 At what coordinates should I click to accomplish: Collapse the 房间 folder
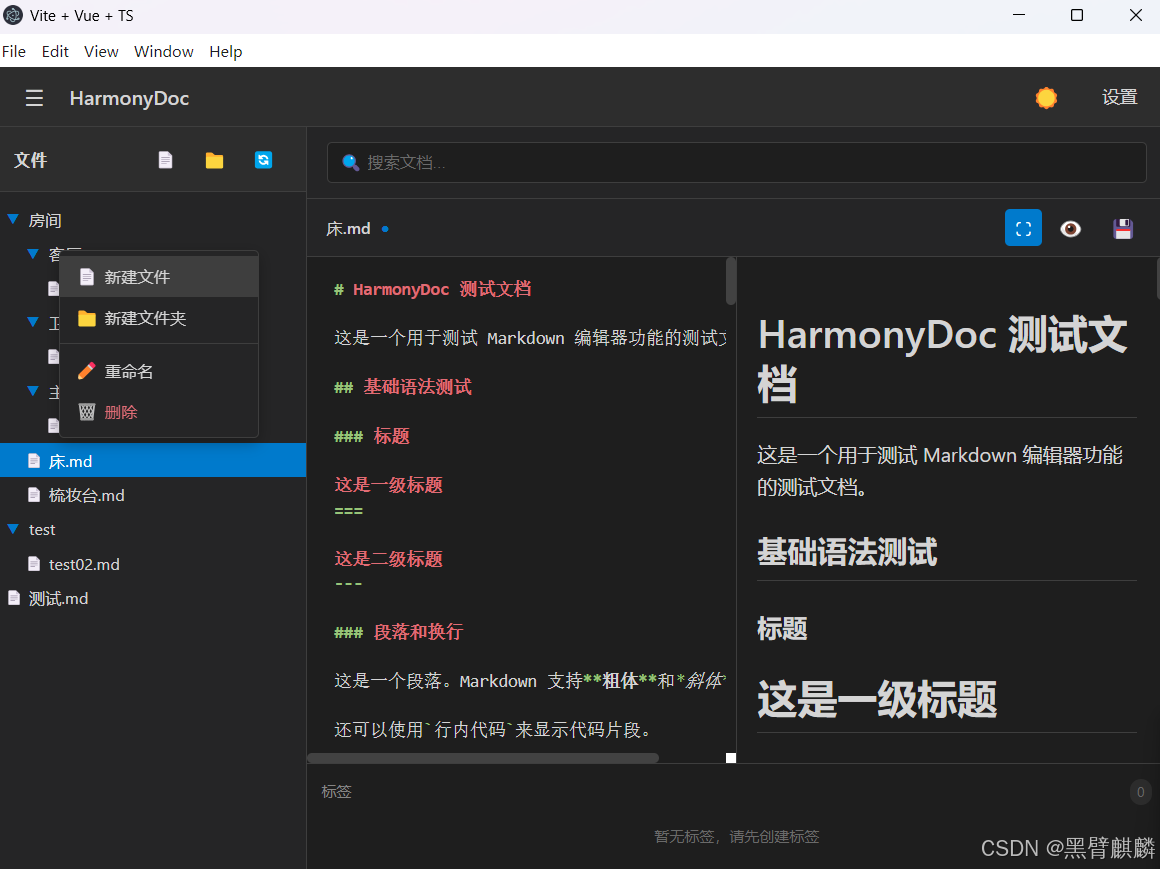pos(13,219)
